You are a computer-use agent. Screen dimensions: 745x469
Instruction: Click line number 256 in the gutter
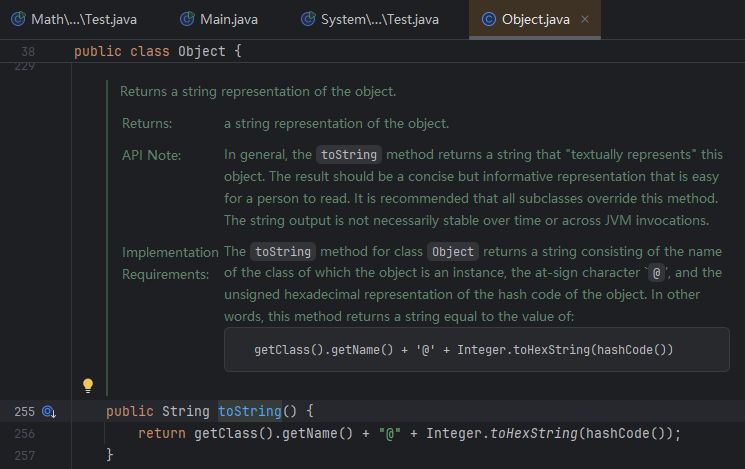[x=24, y=433]
